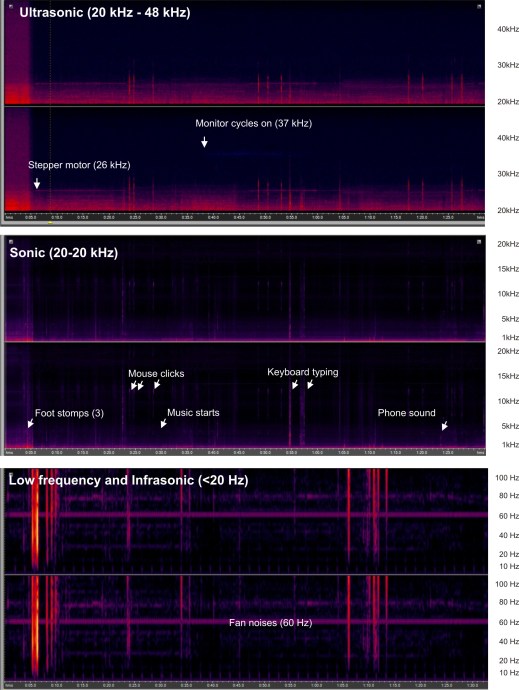This screenshot has height=690, width=519.
Task: Click the "Phone sound" label
Action: (407, 413)
